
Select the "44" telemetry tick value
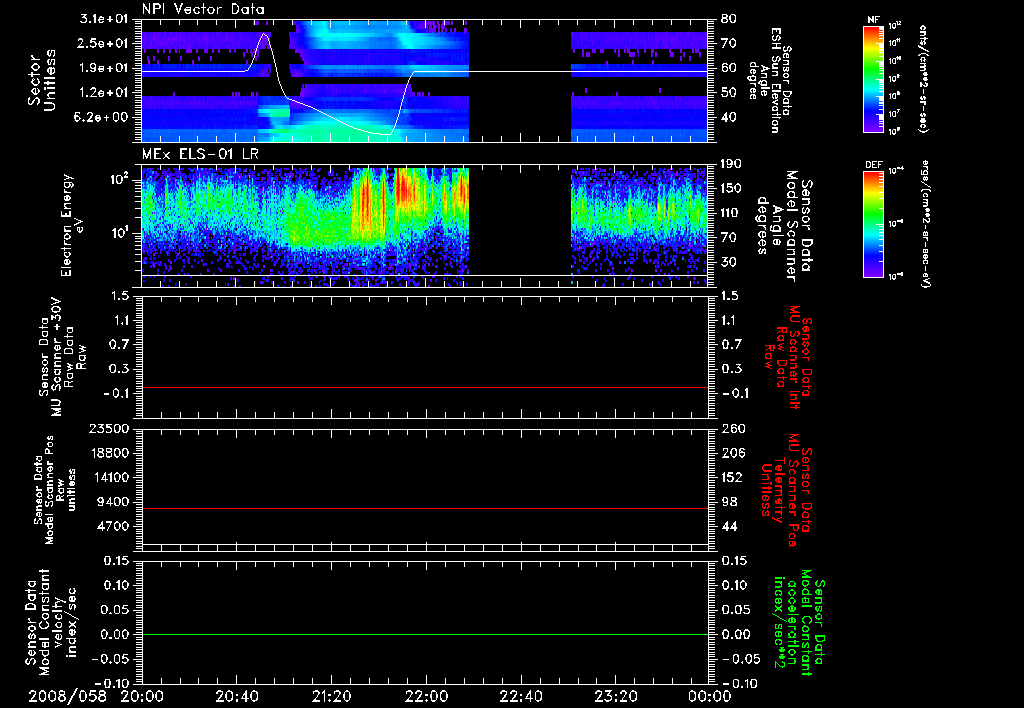(729, 526)
